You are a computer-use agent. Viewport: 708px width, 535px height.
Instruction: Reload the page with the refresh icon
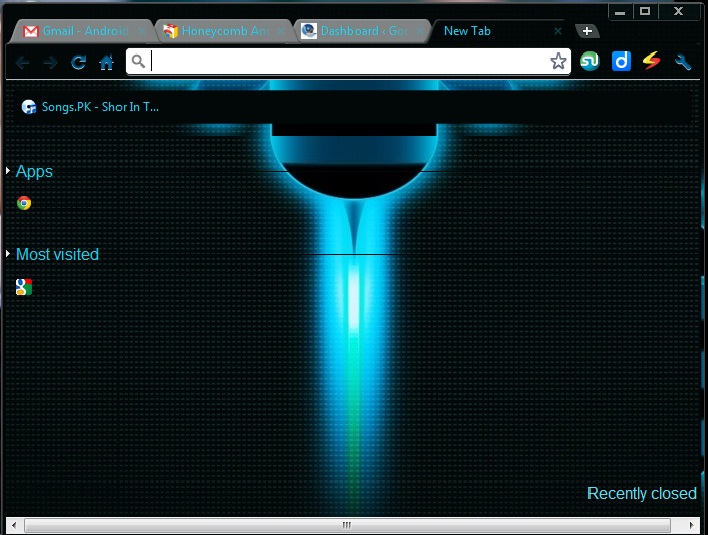78,62
